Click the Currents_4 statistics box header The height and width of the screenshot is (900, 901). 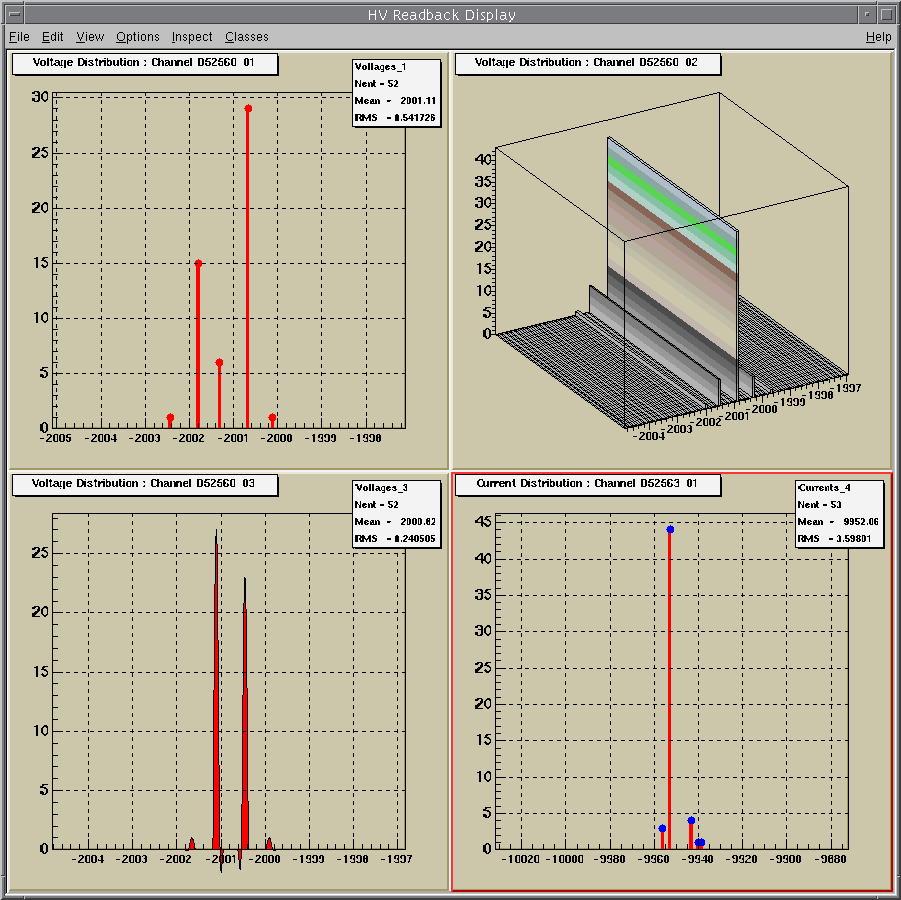click(x=824, y=487)
